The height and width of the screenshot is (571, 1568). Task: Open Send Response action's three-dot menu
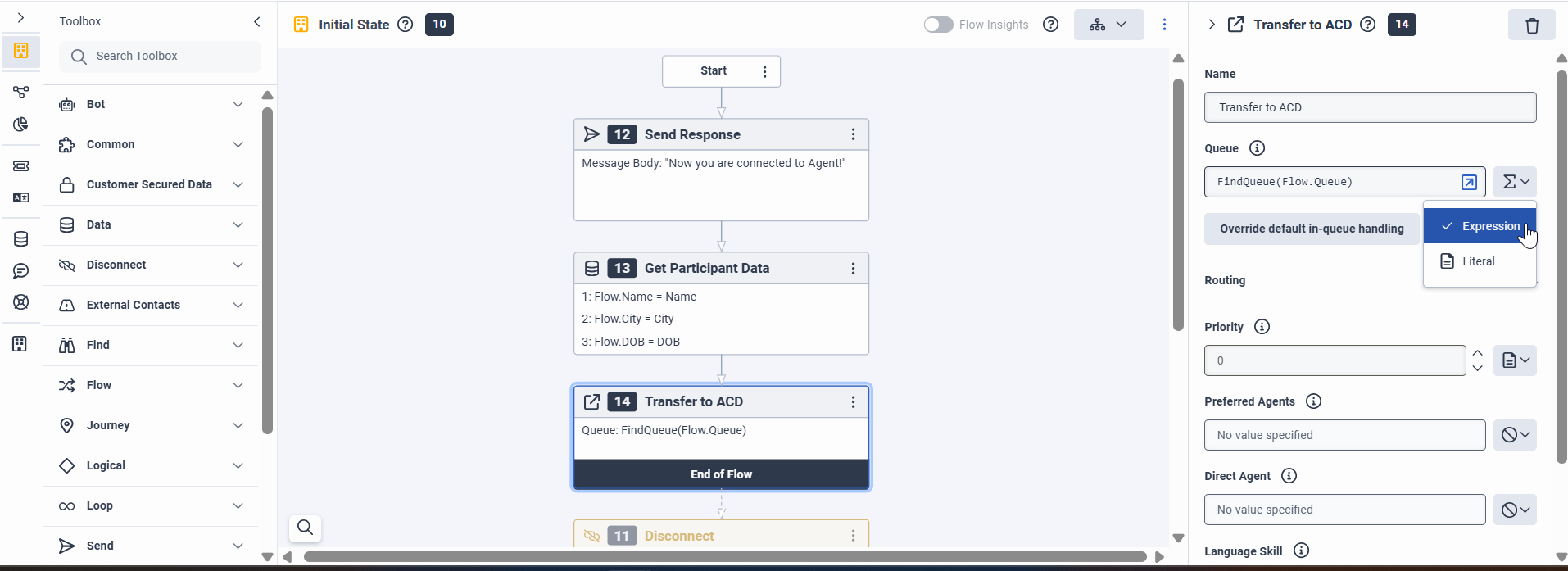853,134
